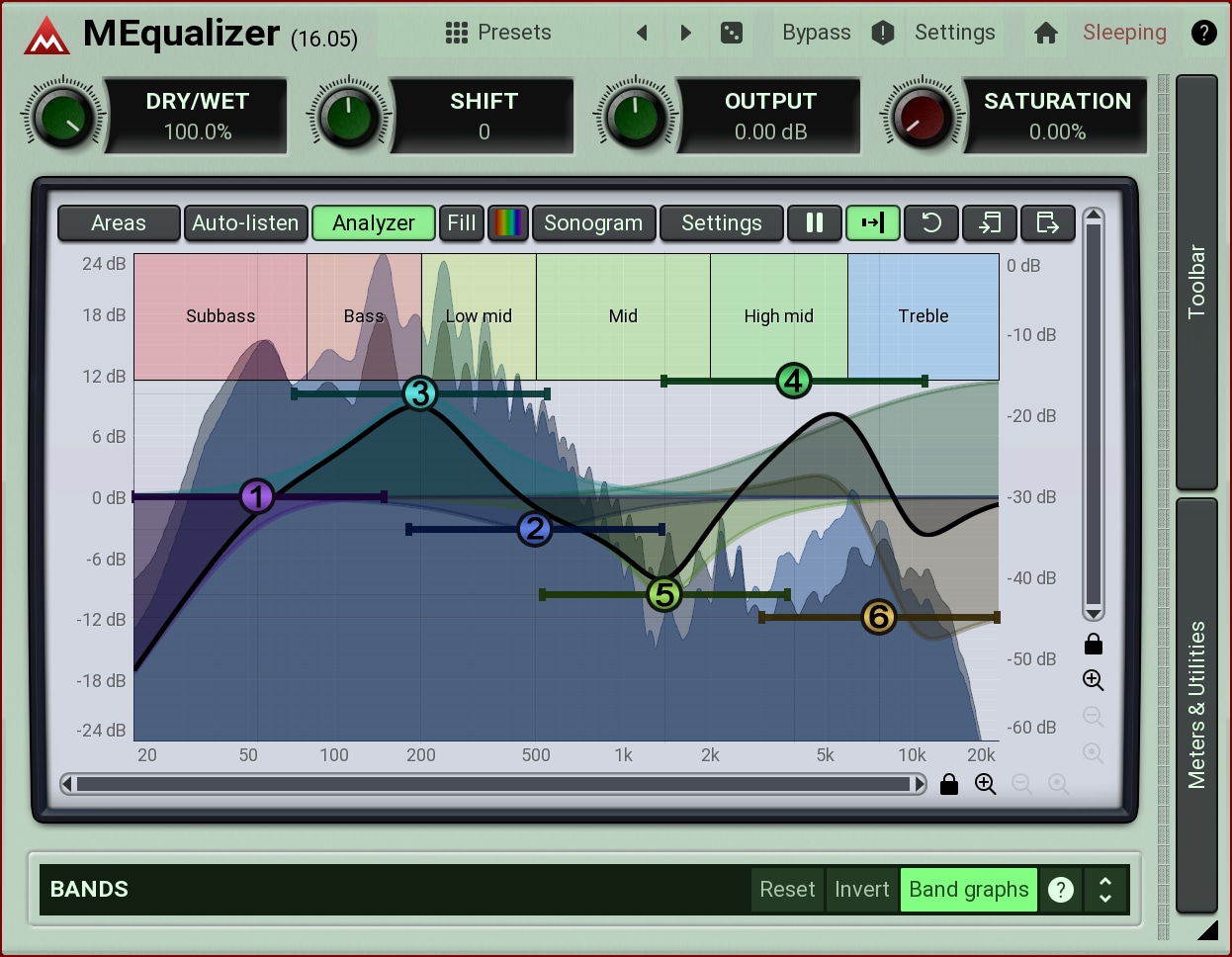The width and height of the screenshot is (1232, 957).
Task: Toggle the green normalize arrow icon
Action: pos(873,223)
